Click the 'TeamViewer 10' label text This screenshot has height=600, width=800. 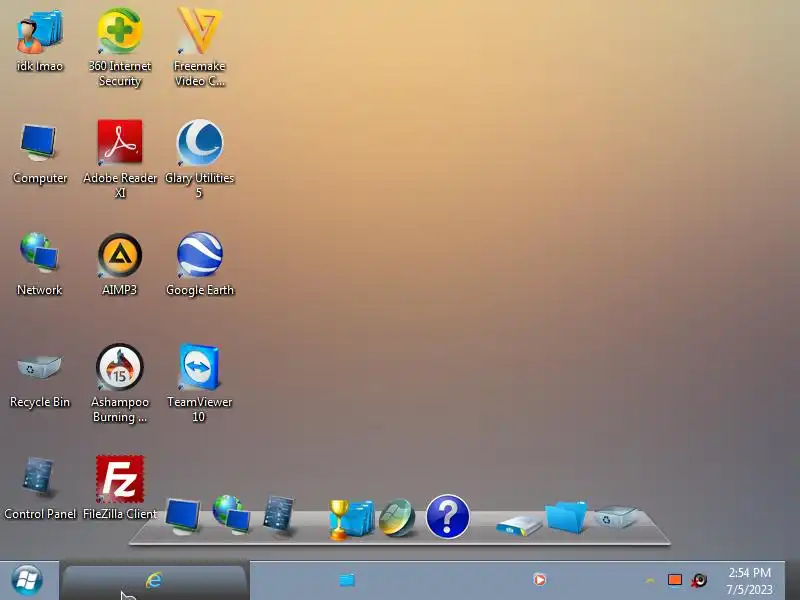point(199,409)
